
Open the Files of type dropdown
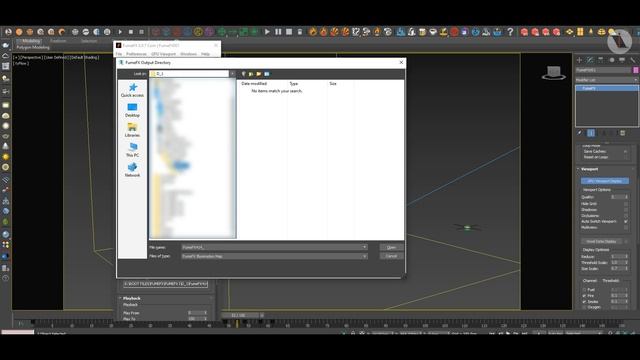coord(364,256)
